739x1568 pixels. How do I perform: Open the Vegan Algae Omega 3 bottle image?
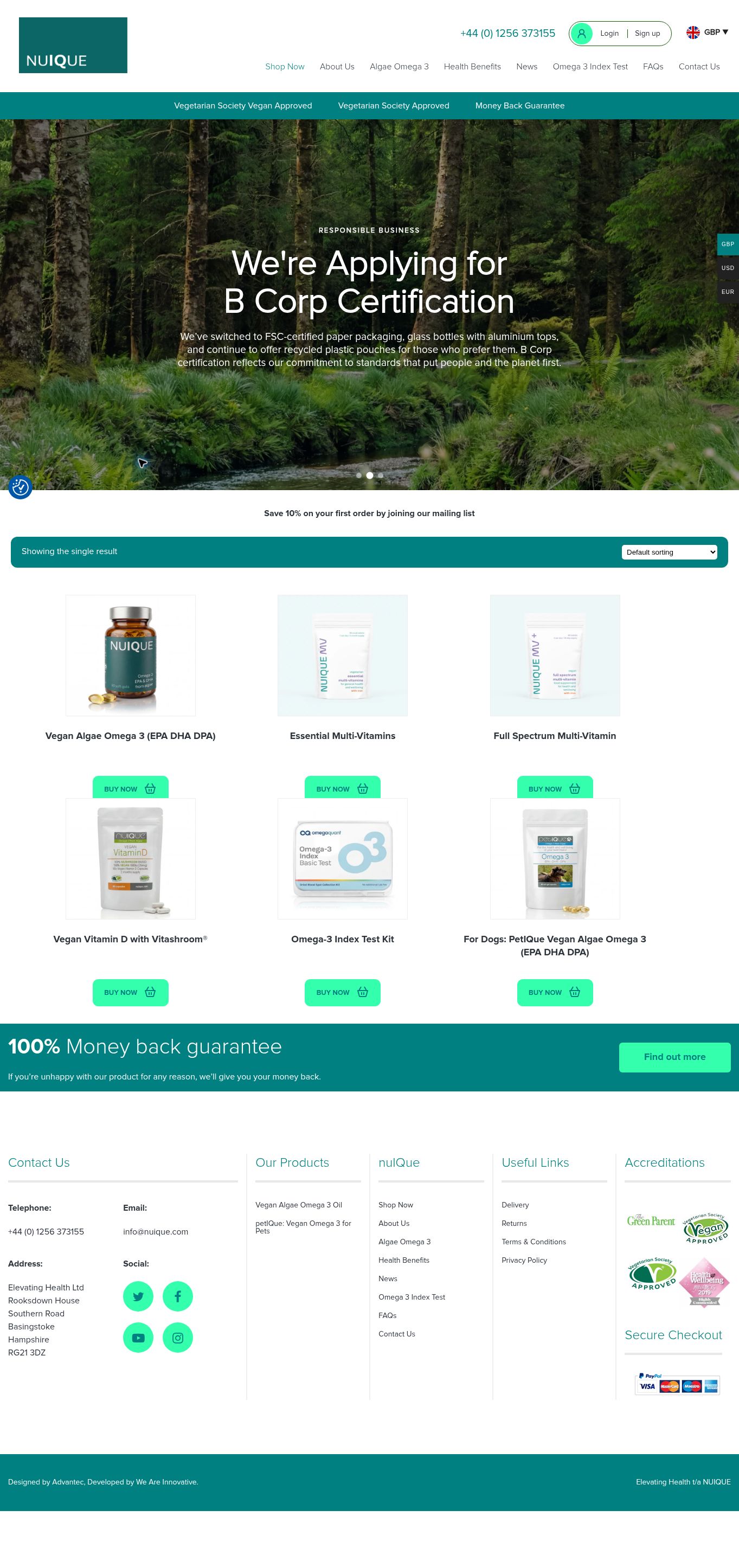coord(130,656)
